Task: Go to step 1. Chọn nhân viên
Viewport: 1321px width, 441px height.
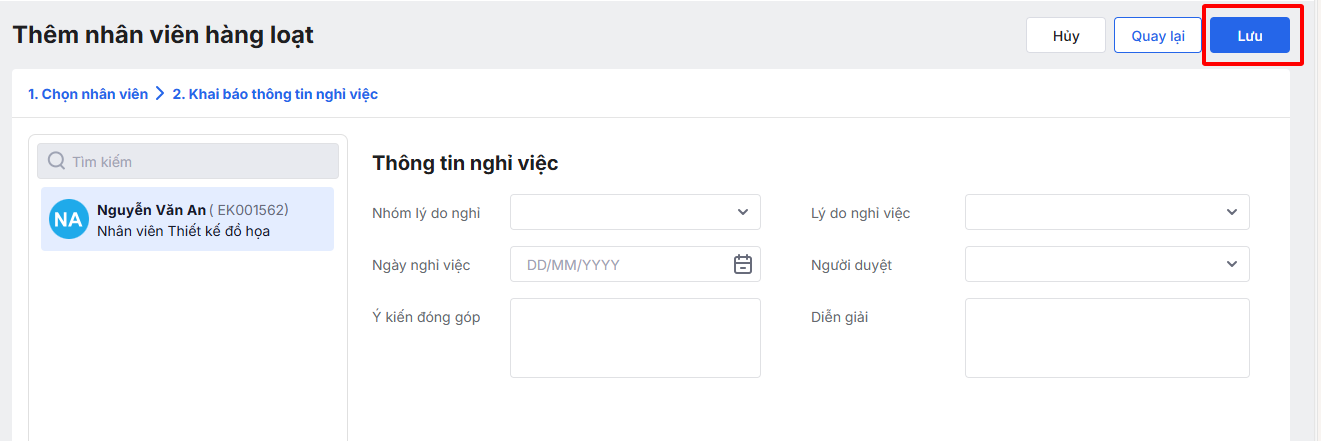Action: coord(87,94)
